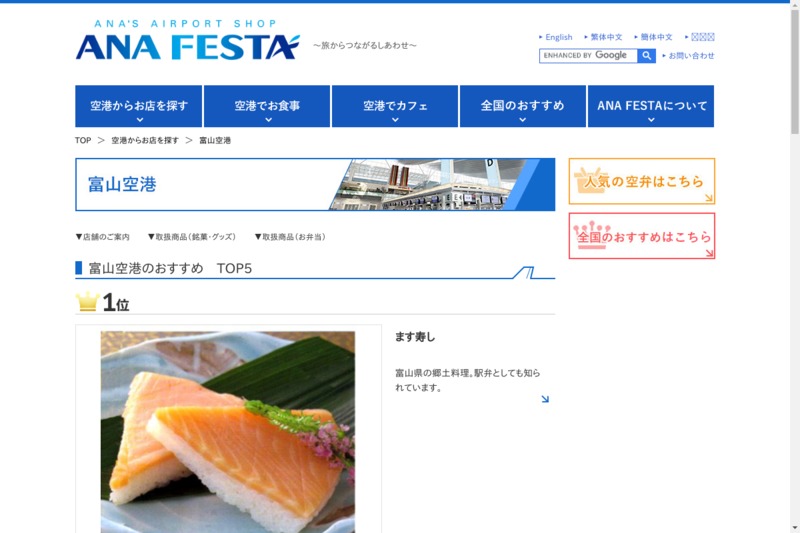Open the 全国のおすすめ navigation menu

(x=522, y=106)
